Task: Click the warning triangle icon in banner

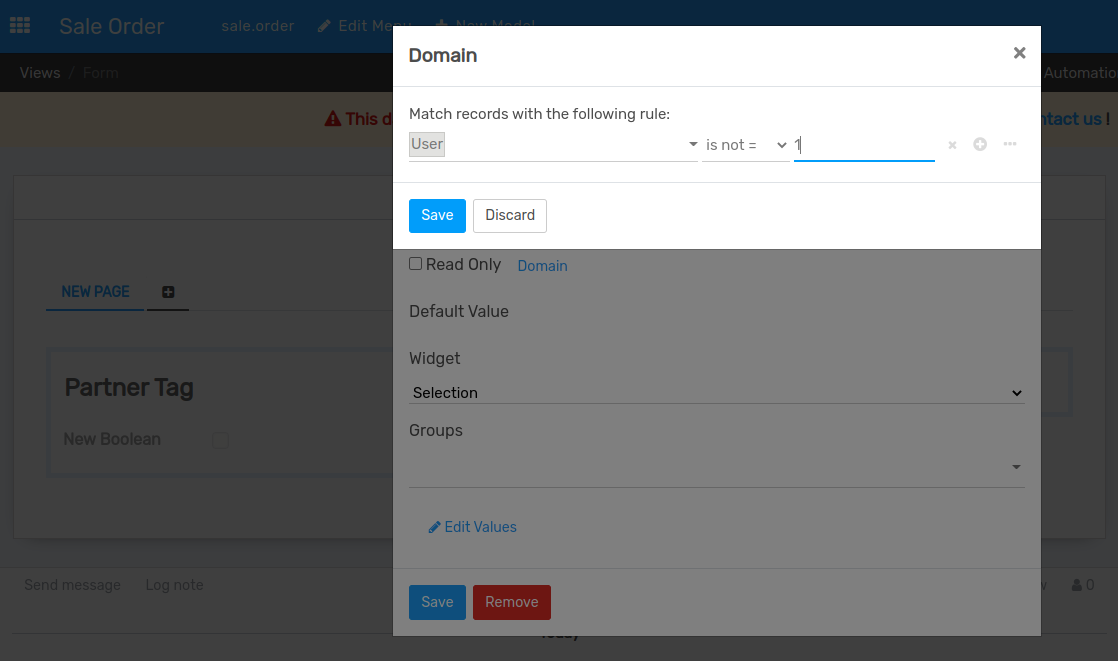Action: 332,119
